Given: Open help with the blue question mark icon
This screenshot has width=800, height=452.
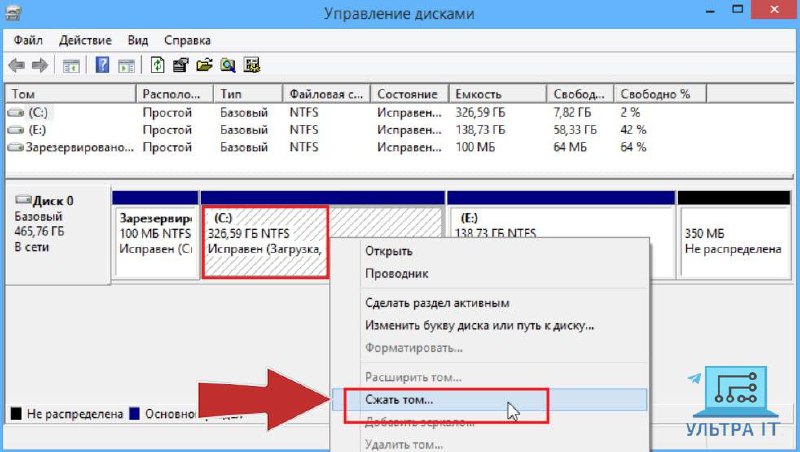Looking at the screenshot, I should [x=101, y=66].
